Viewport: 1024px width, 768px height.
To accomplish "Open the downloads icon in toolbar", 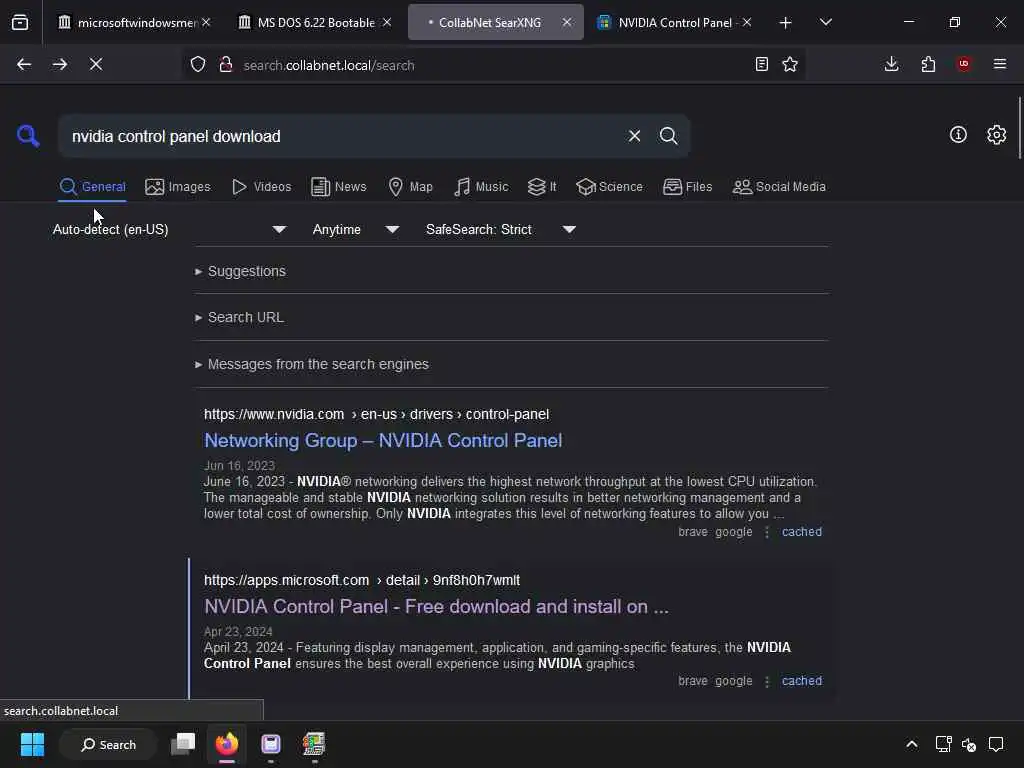I will [891, 64].
